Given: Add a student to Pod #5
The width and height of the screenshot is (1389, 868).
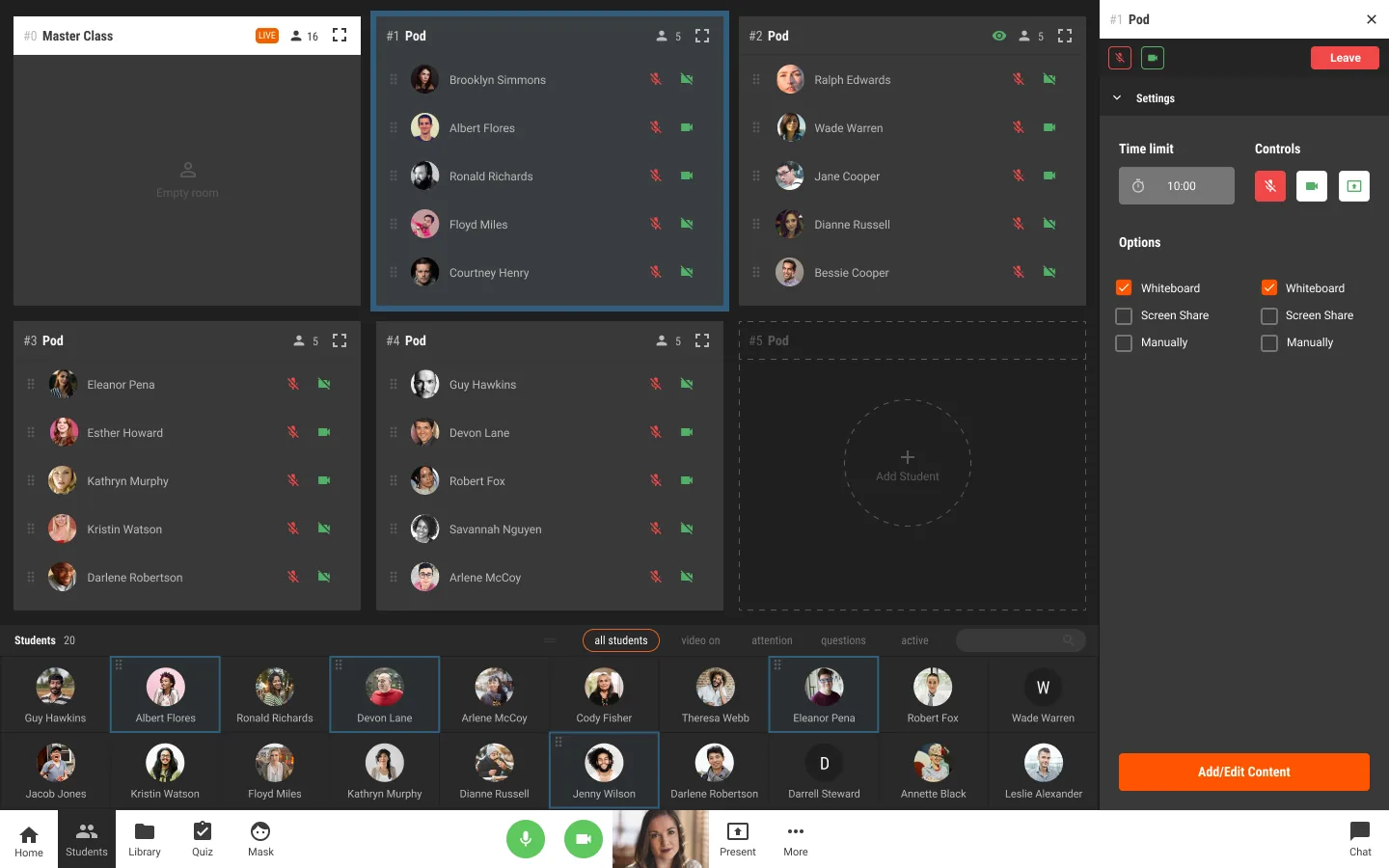Looking at the screenshot, I should coord(908,463).
